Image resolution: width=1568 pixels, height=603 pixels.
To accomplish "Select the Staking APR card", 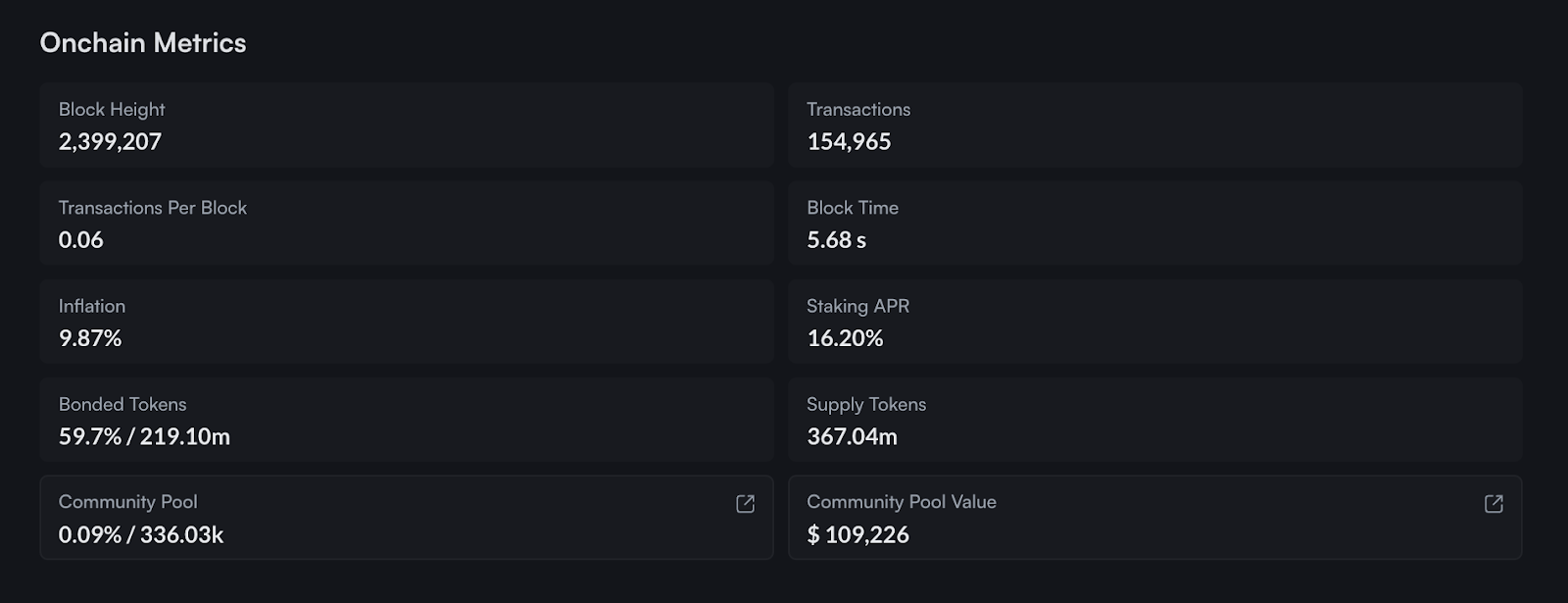I will click(x=1155, y=322).
